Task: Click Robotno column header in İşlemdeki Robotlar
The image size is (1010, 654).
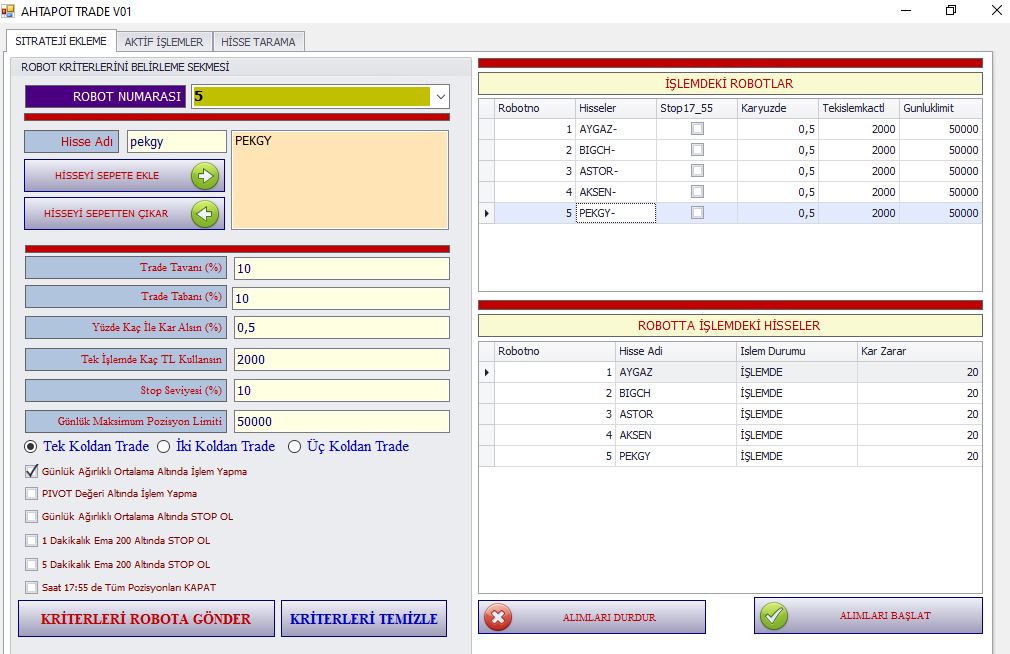Action: pyautogui.click(x=535, y=108)
